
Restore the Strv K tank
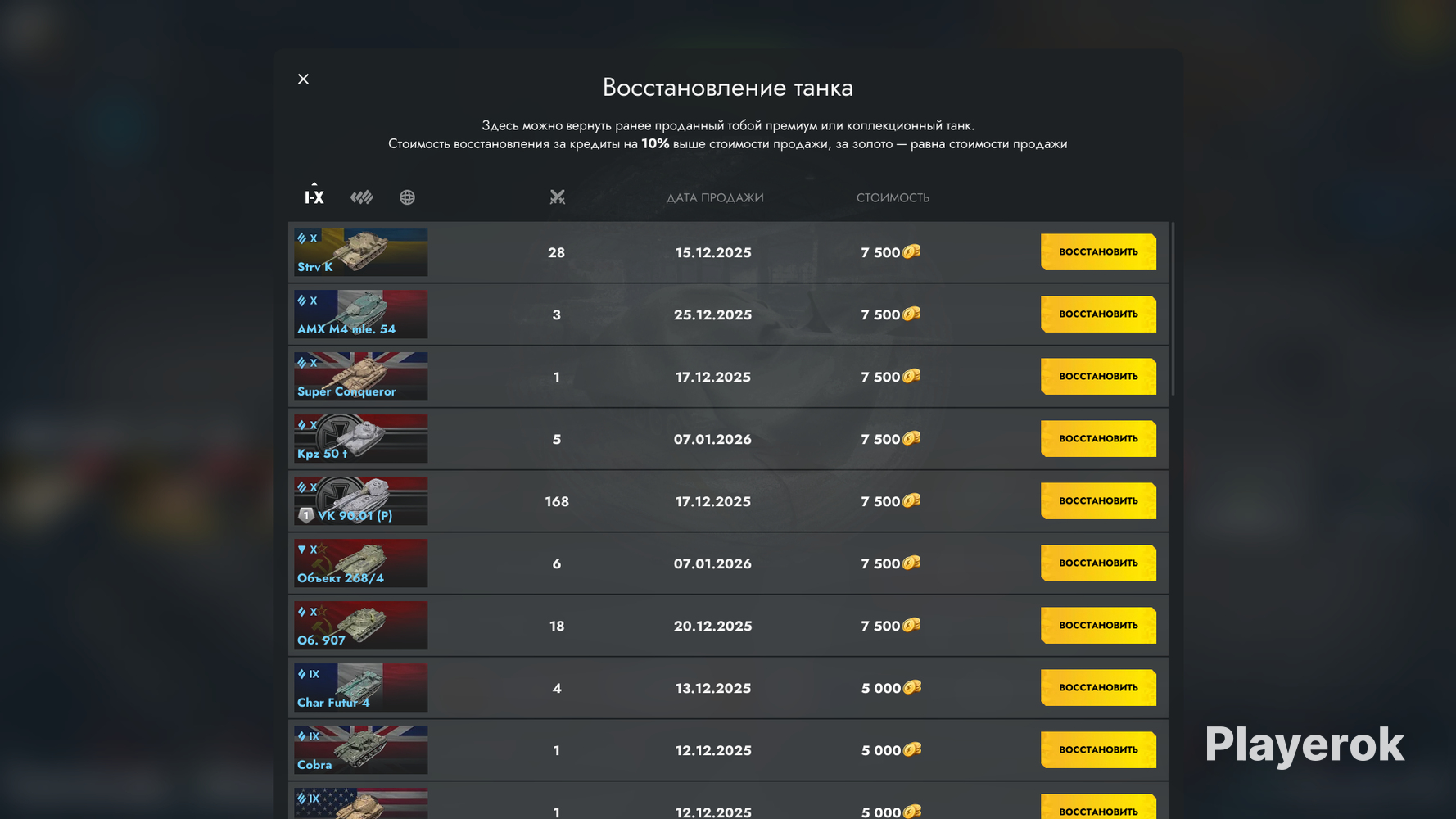(x=1098, y=252)
